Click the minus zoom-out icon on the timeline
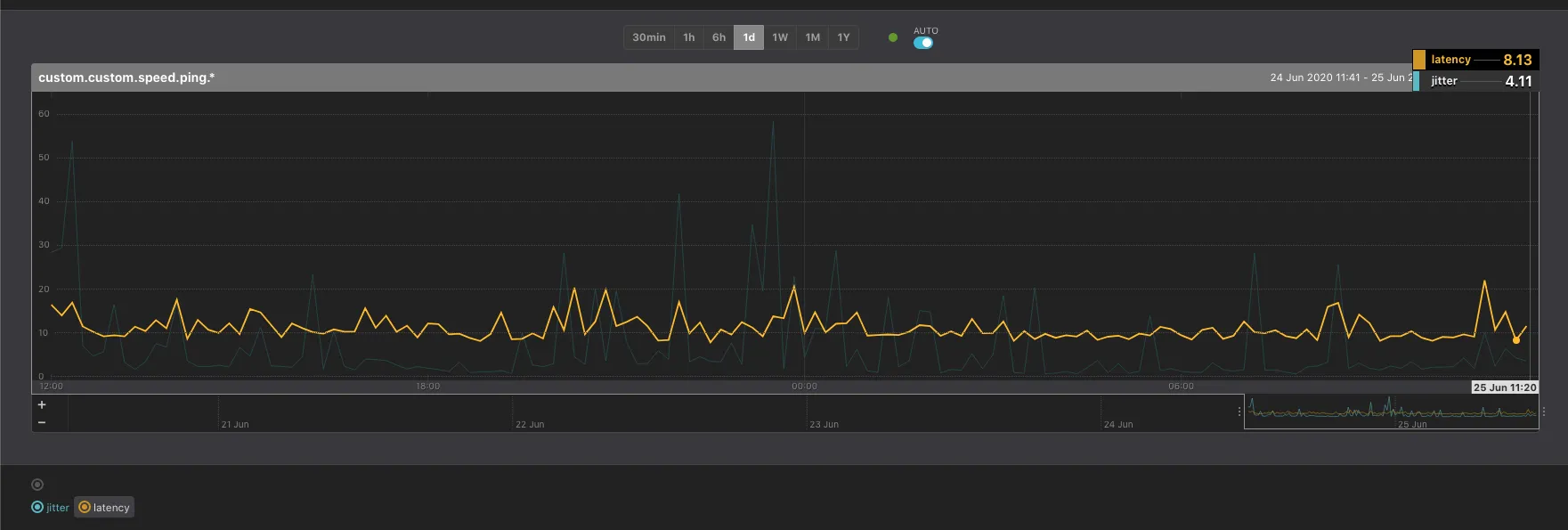1568x530 pixels. click(42, 422)
